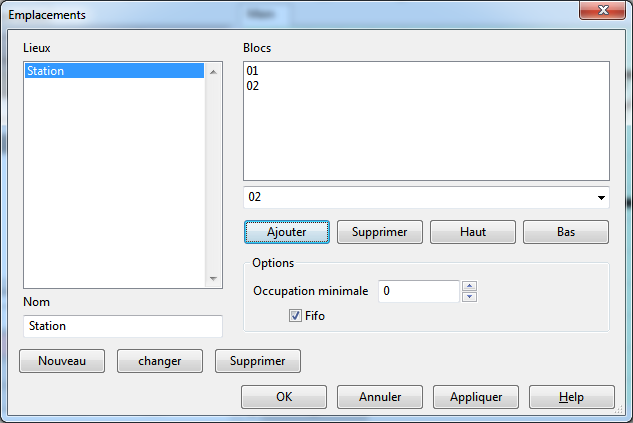Click into the Nom text field

click(x=122, y=326)
